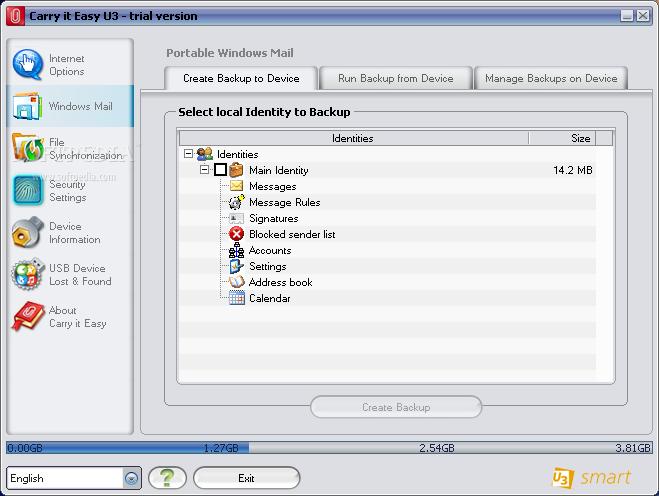The height and width of the screenshot is (496, 659).
Task: Click the Exit button
Action: [246, 478]
